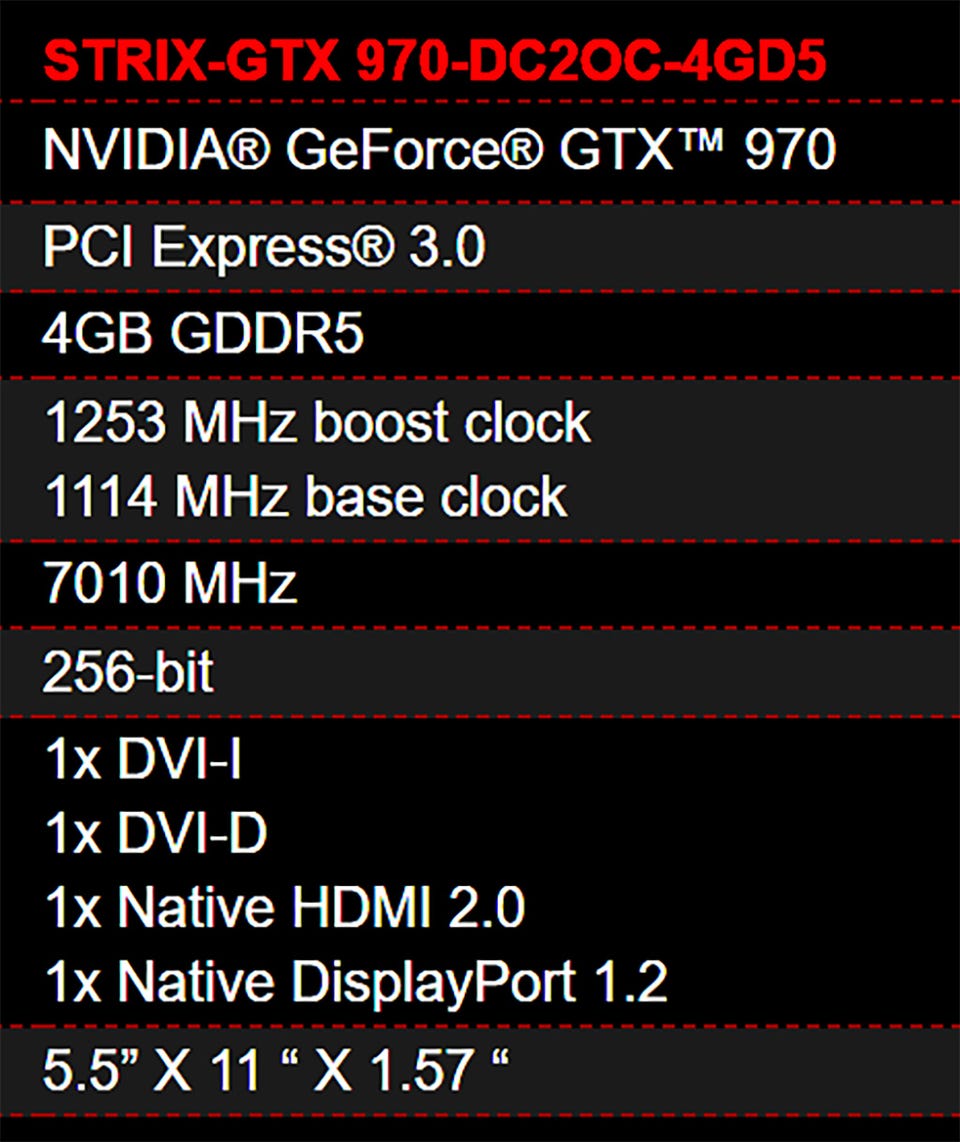Click the 1x Native HDMI 2.0 line
The height and width of the screenshot is (1142, 960).
pyautogui.click(x=285, y=908)
